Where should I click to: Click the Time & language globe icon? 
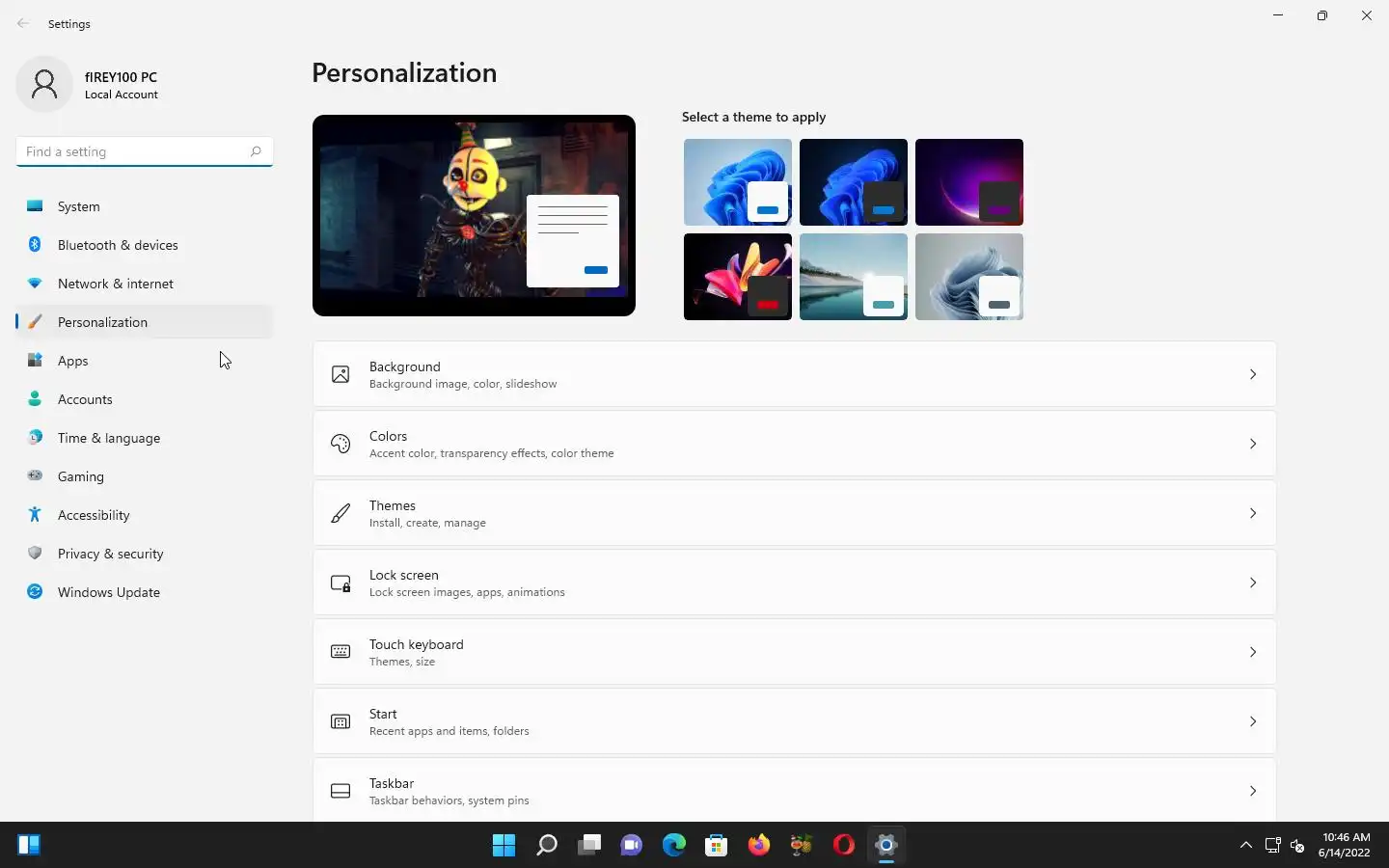tap(35, 437)
